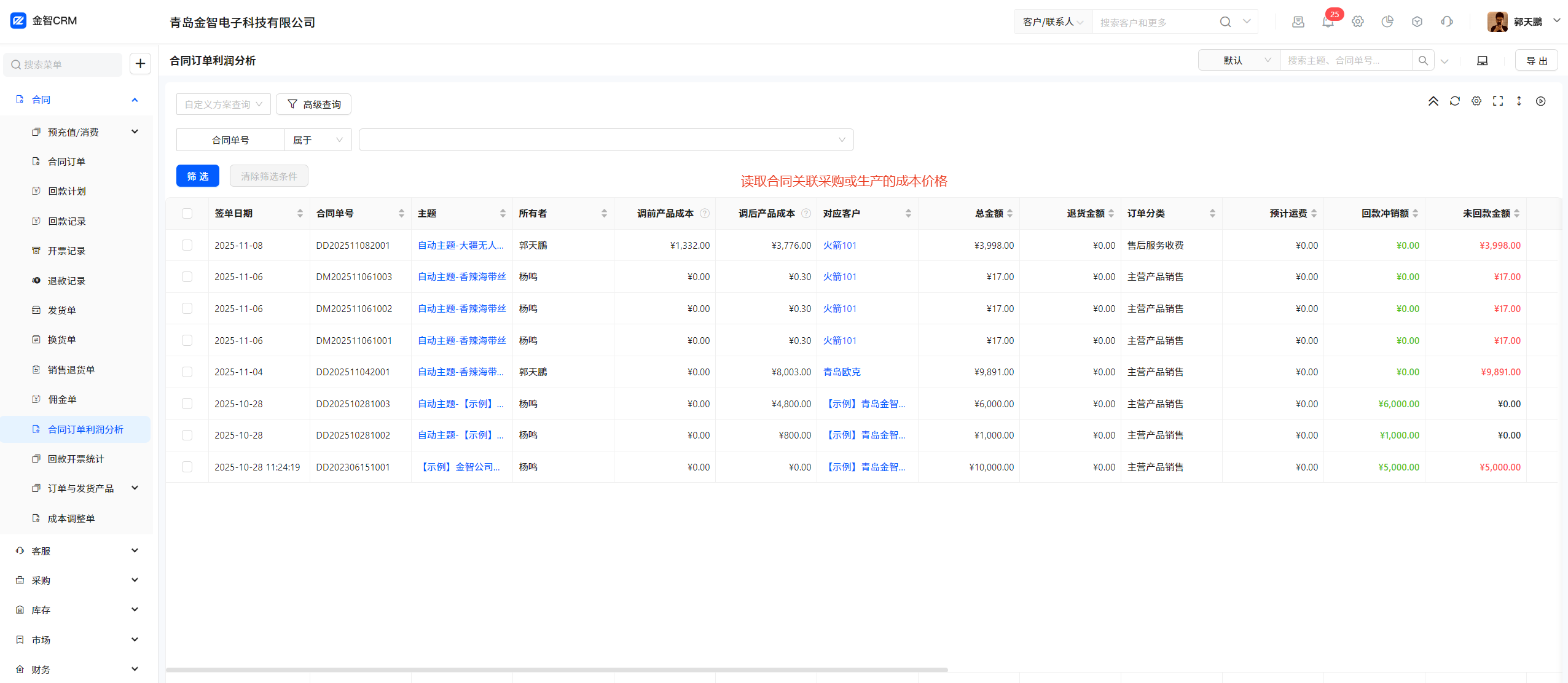The image size is (1568, 683).
Task: Open customer link 青岛欧克
Action: pos(842,372)
